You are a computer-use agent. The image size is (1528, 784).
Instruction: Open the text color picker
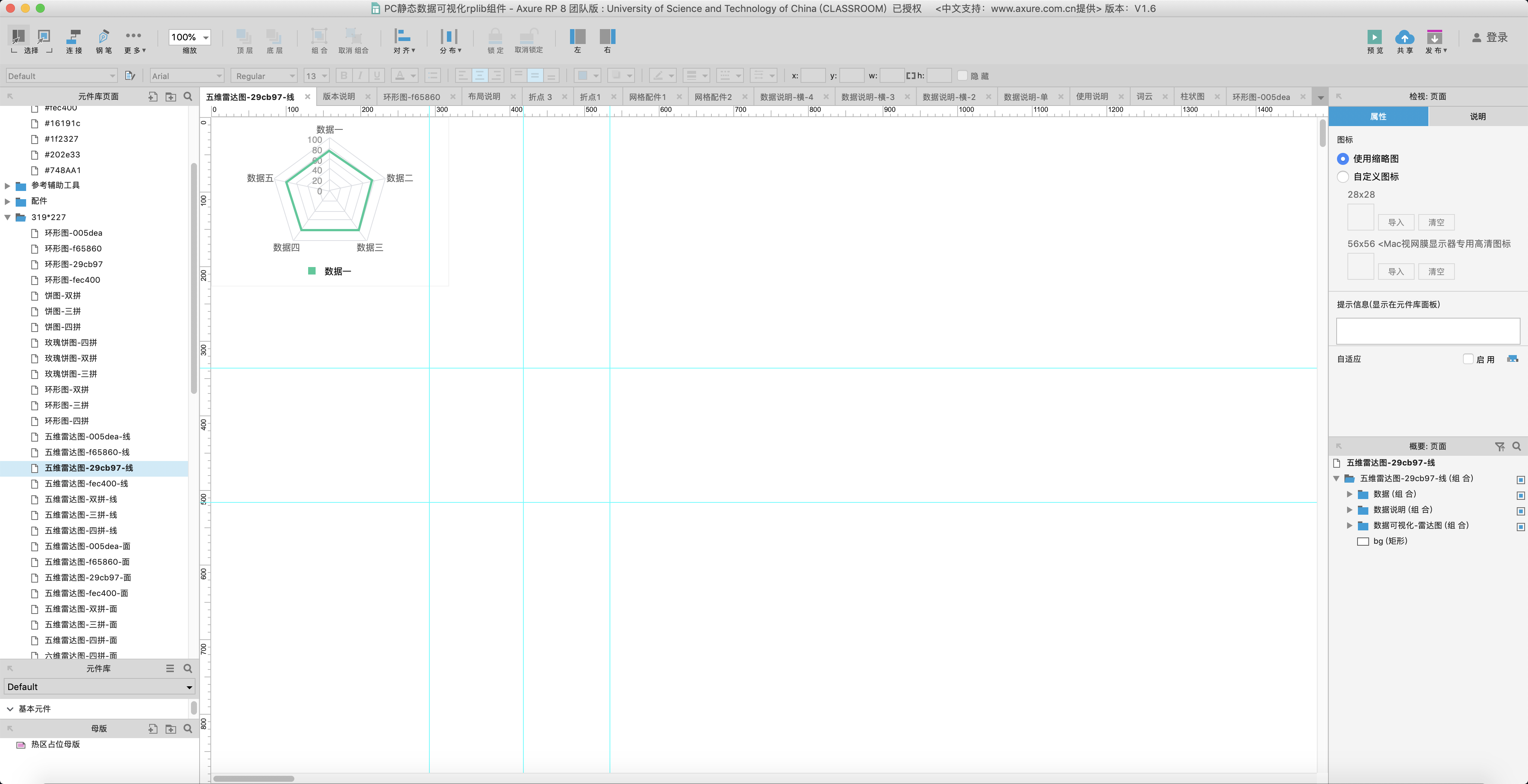pyautogui.click(x=404, y=75)
